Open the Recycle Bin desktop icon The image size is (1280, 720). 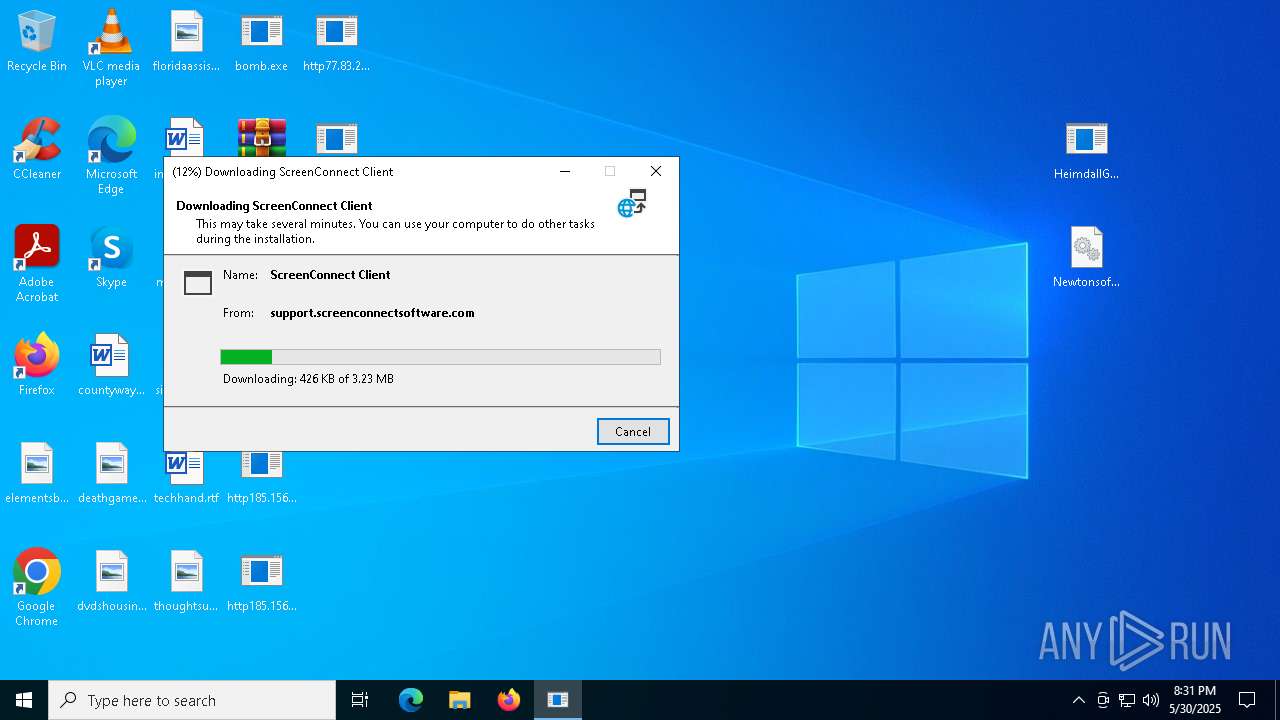click(x=37, y=42)
